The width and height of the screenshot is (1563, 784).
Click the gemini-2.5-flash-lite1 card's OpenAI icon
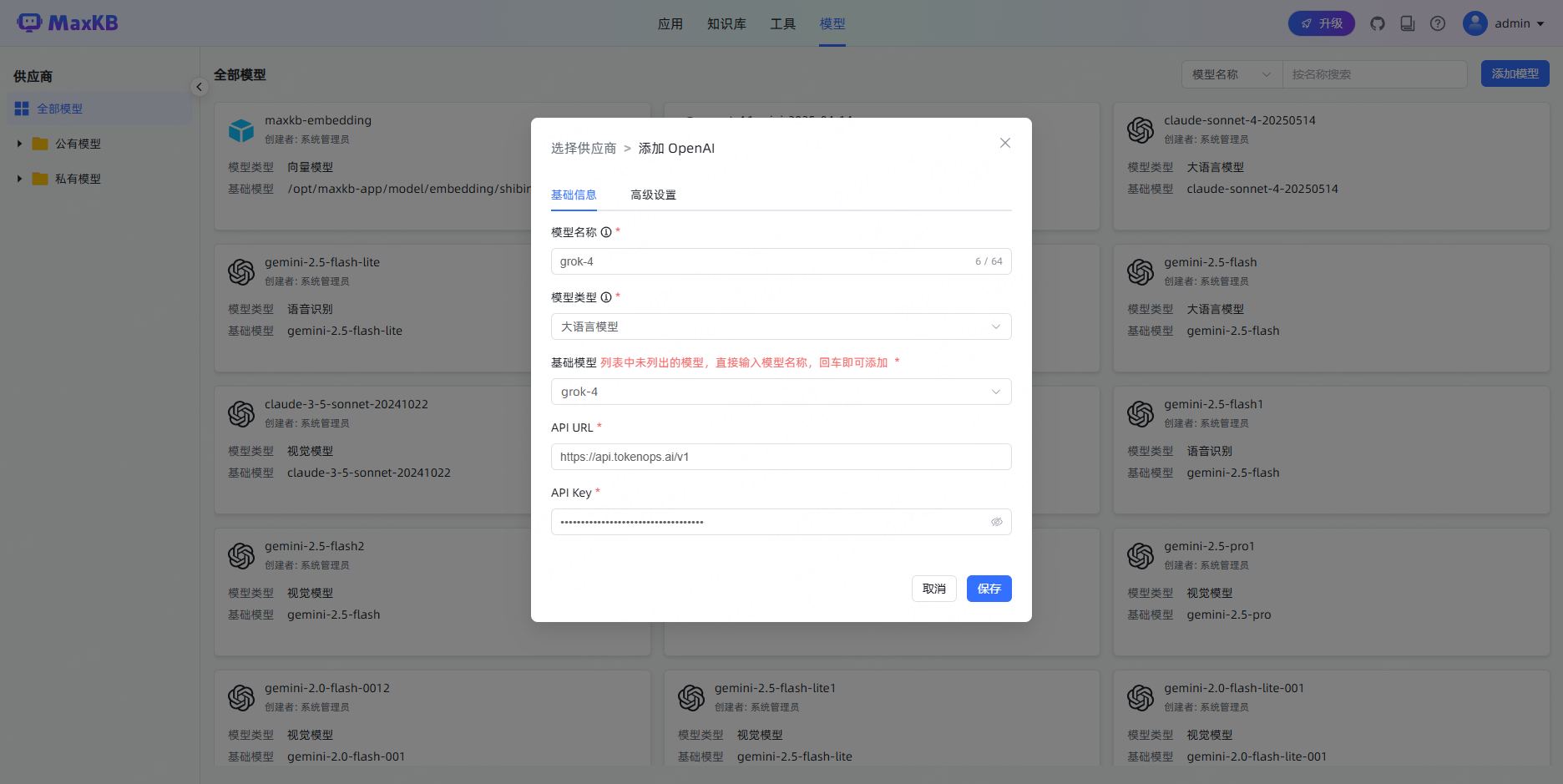[691, 698]
